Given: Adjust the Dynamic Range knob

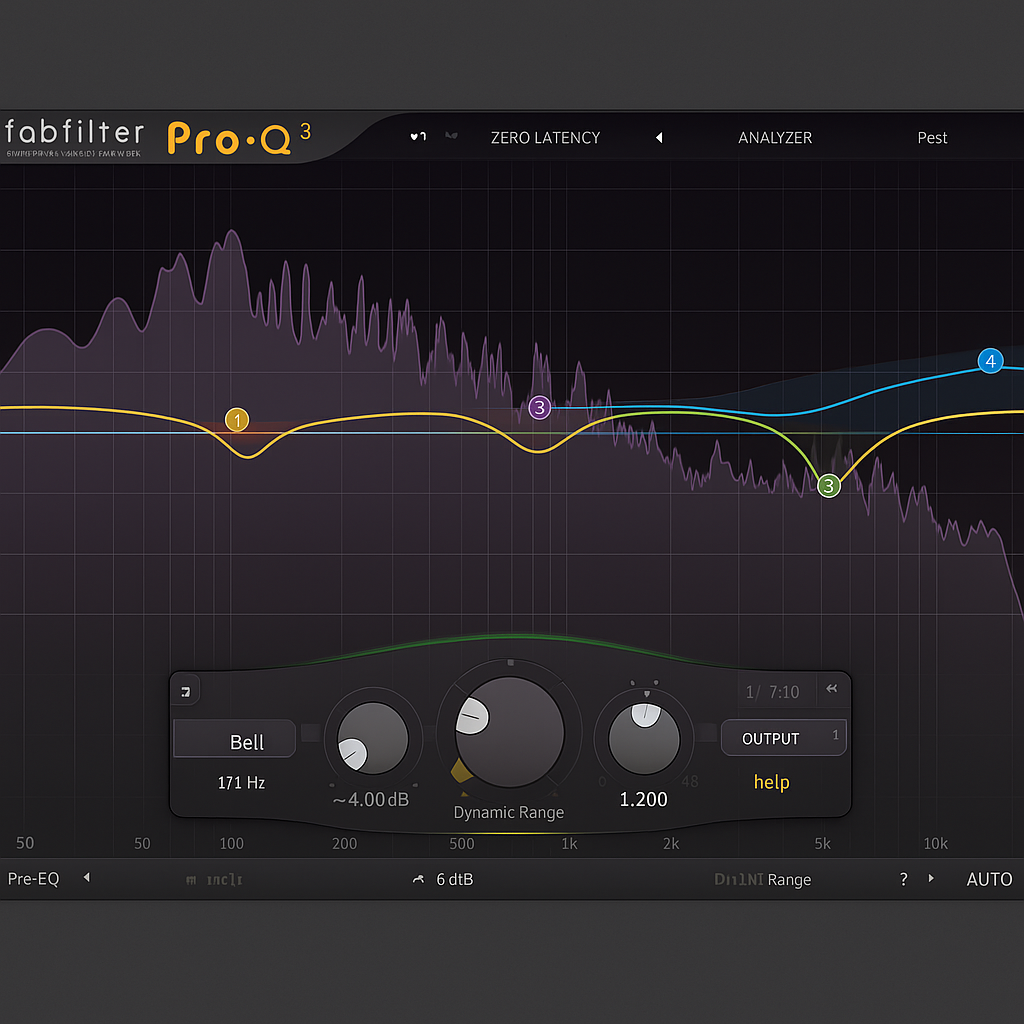Looking at the screenshot, I should coord(508,733).
